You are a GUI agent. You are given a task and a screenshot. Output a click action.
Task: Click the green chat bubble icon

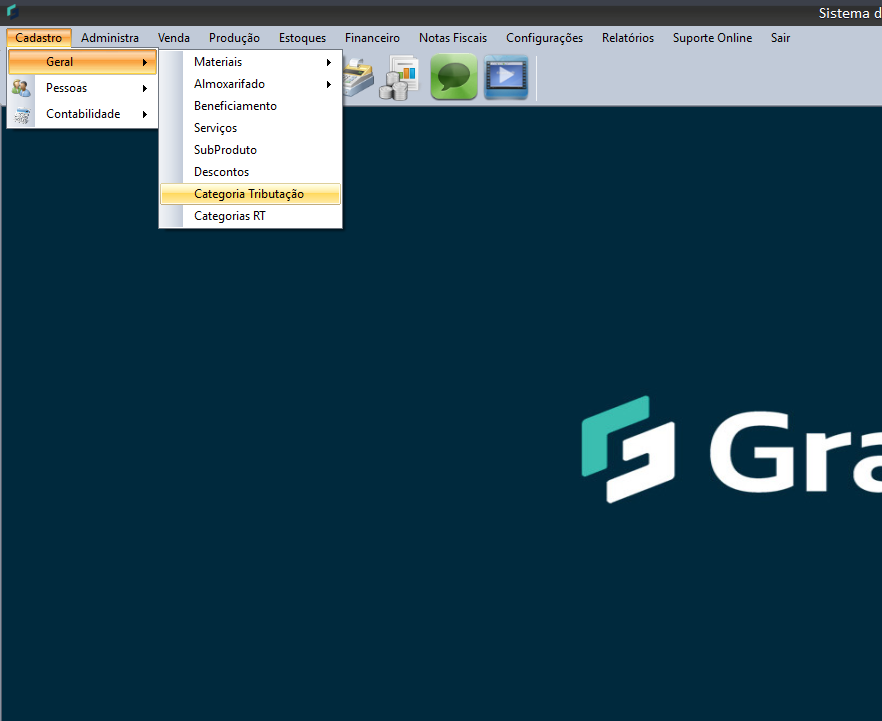[x=454, y=78]
